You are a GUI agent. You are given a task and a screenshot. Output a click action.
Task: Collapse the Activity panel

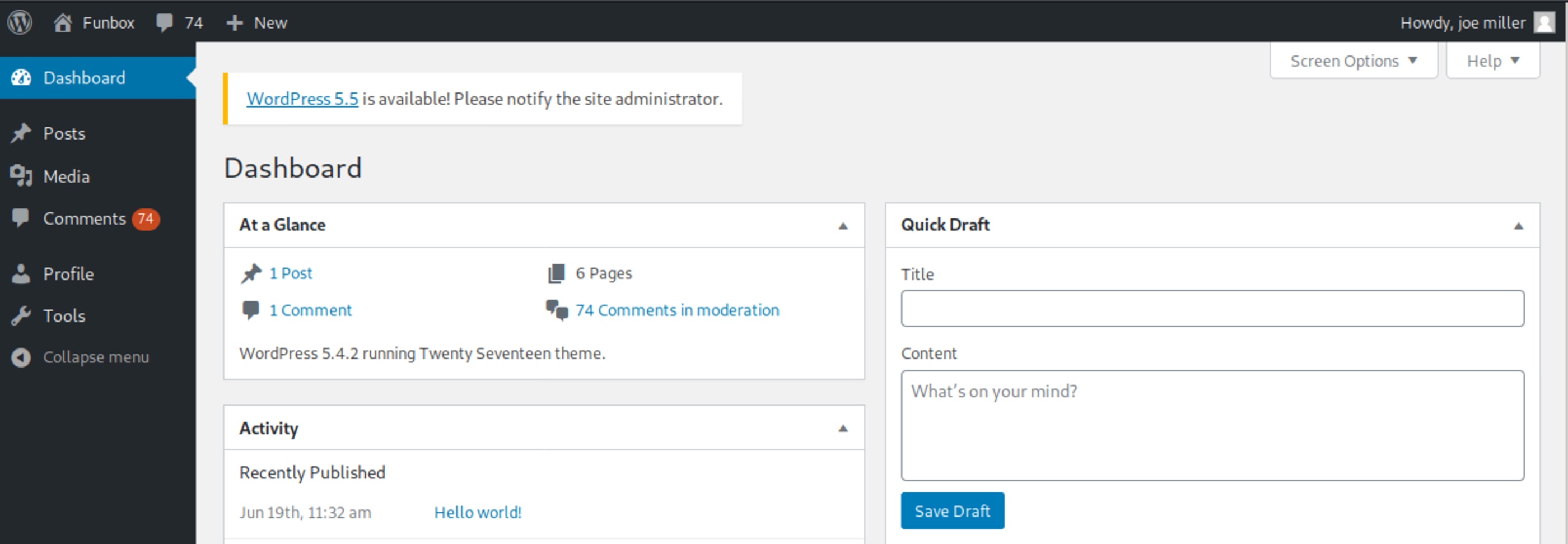(842, 428)
